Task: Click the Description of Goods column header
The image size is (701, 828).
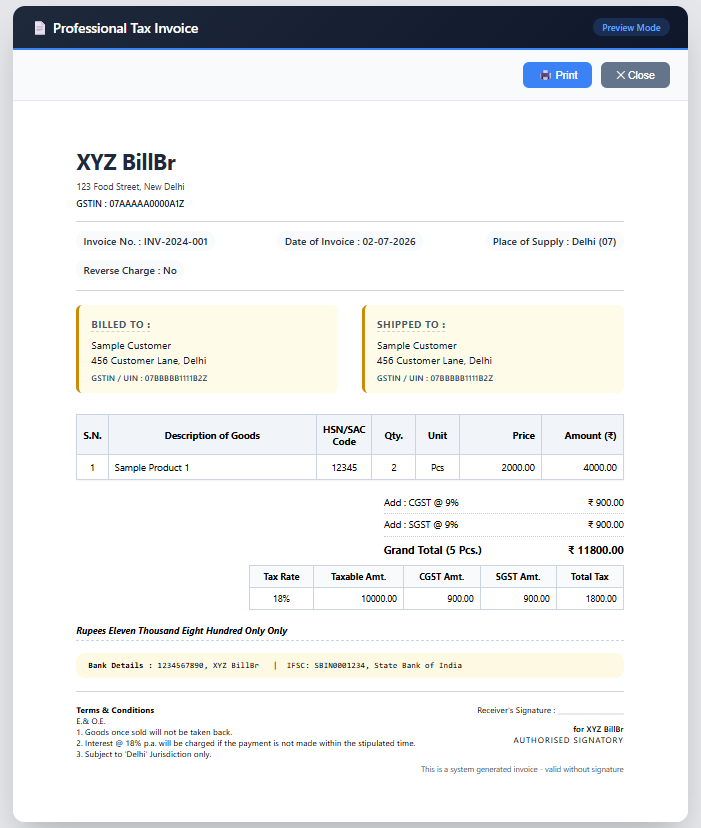Action: tap(212, 436)
